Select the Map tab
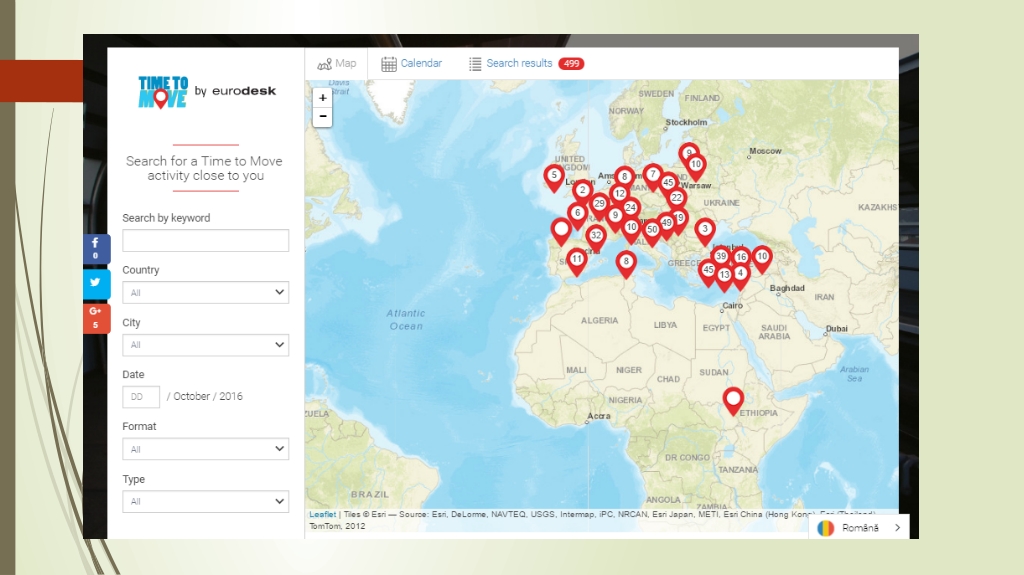1024x575 pixels. pyautogui.click(x=337, y=63)
